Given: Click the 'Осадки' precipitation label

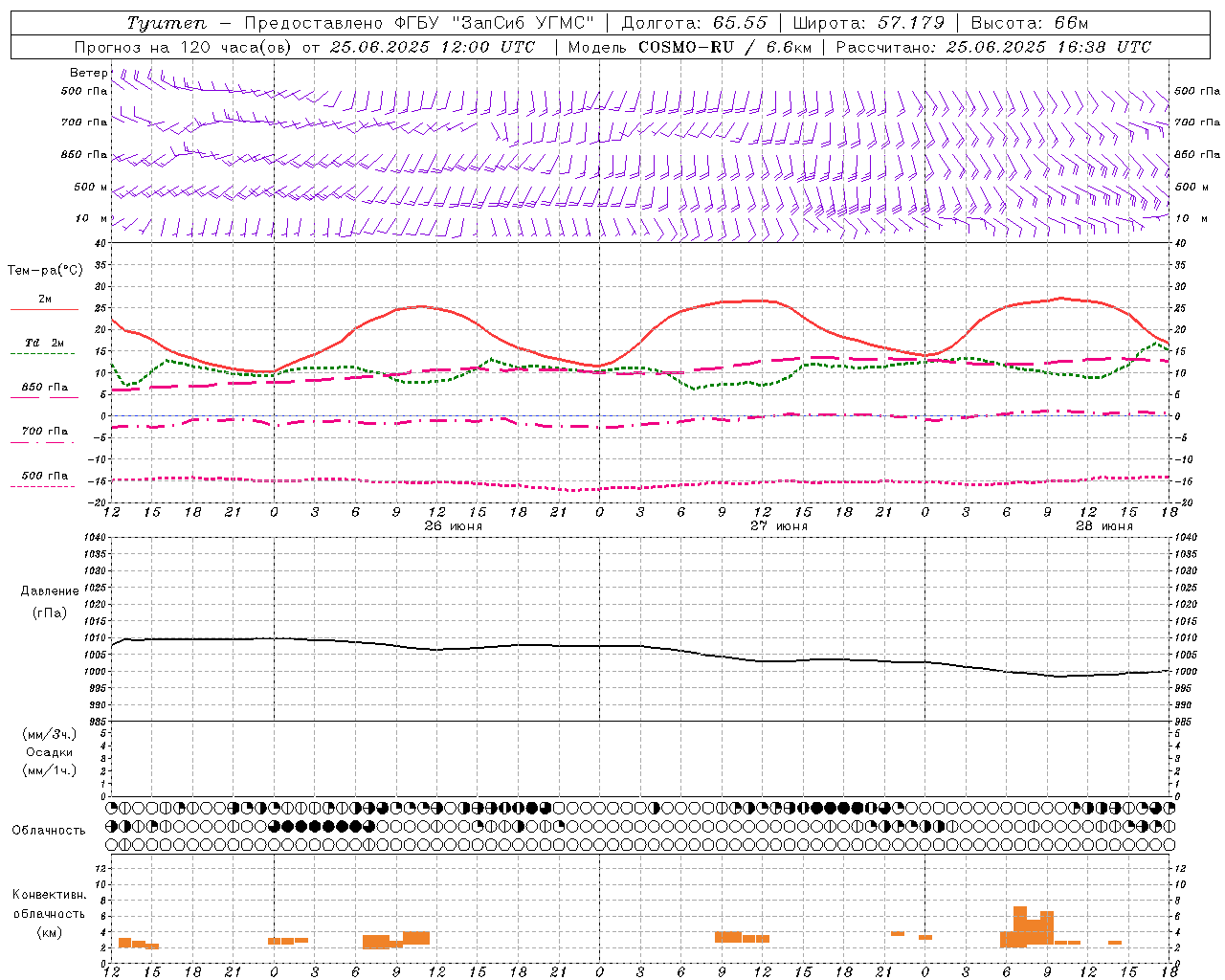Looking at the screenshot, I should click(x=50, y=752).
